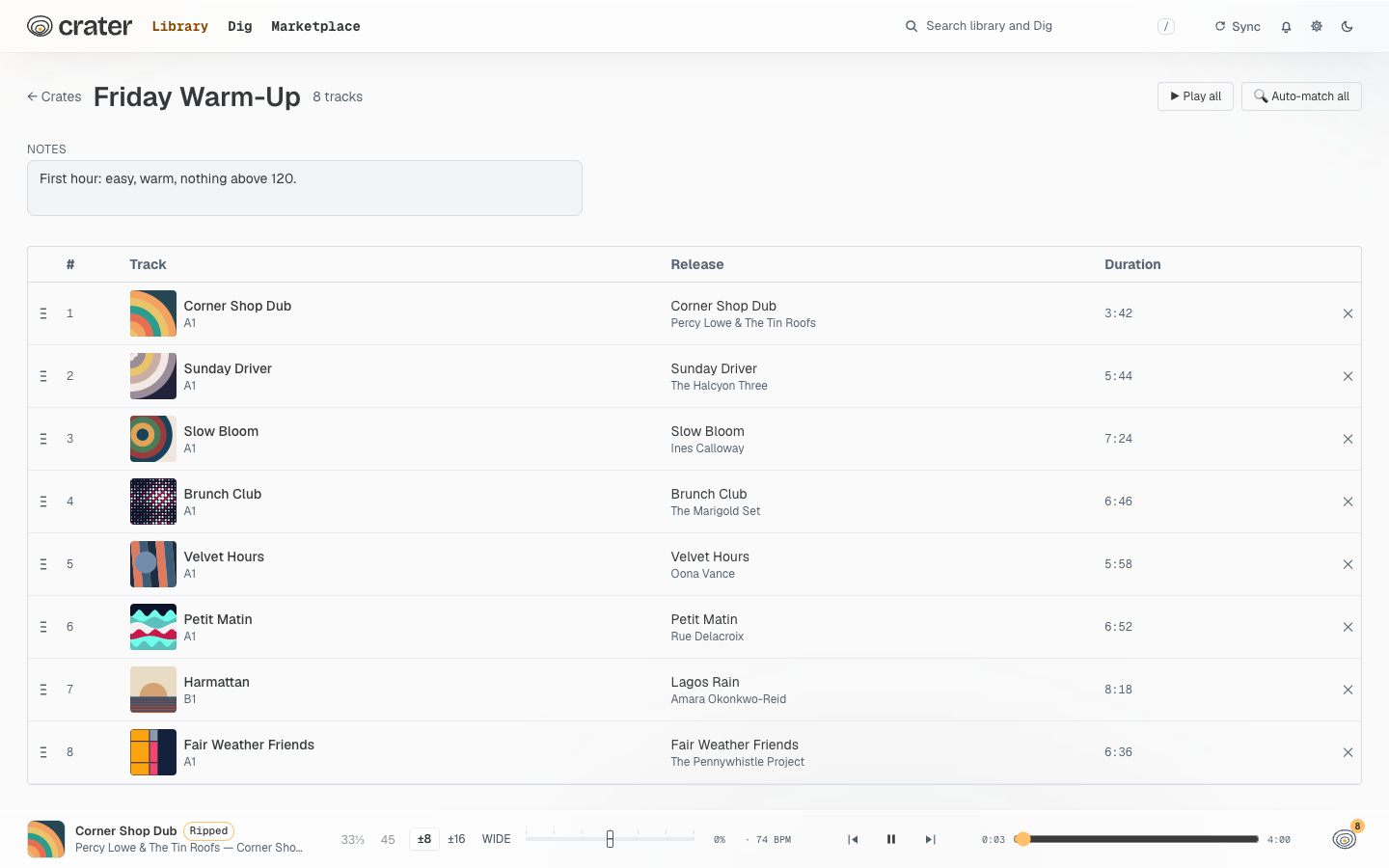1389x868 pixels.
Task: Click drag handle on Velvet Hours row
Action: tap(43, 564)
